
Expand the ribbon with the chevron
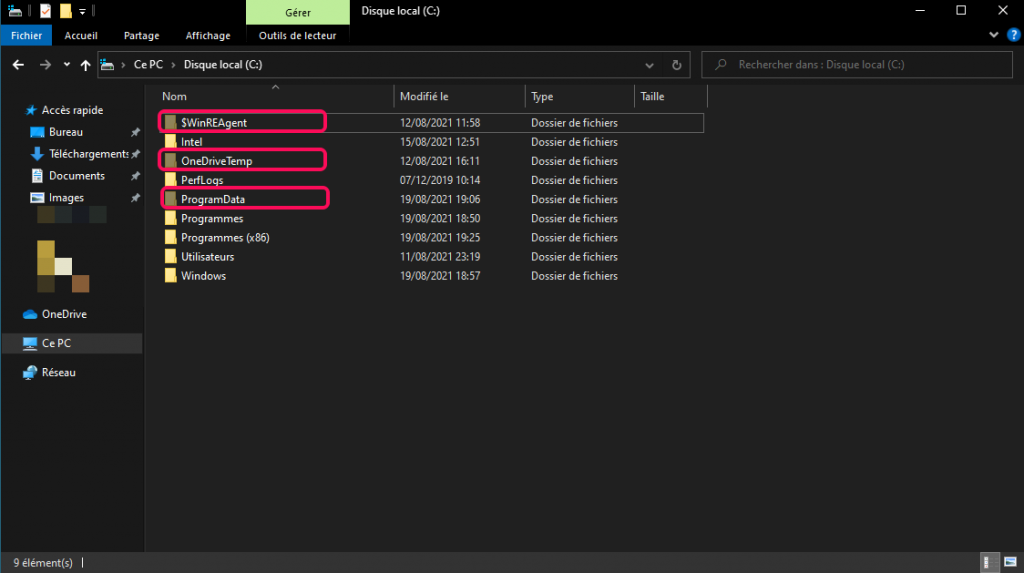click(x=993, y=35)
